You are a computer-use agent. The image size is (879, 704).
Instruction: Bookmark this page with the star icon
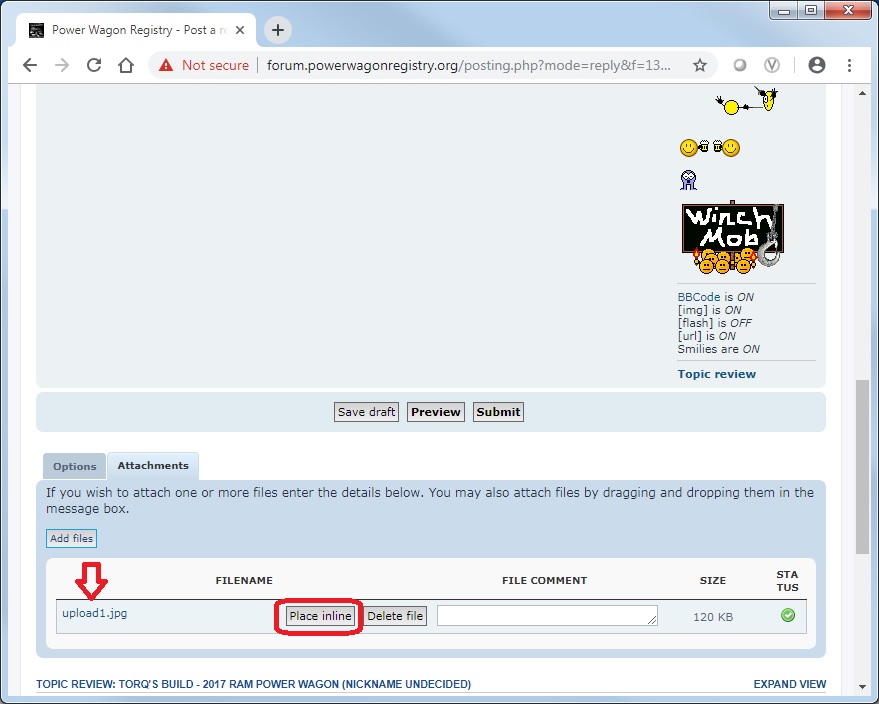pyautogui.click(x=700, y=65)
